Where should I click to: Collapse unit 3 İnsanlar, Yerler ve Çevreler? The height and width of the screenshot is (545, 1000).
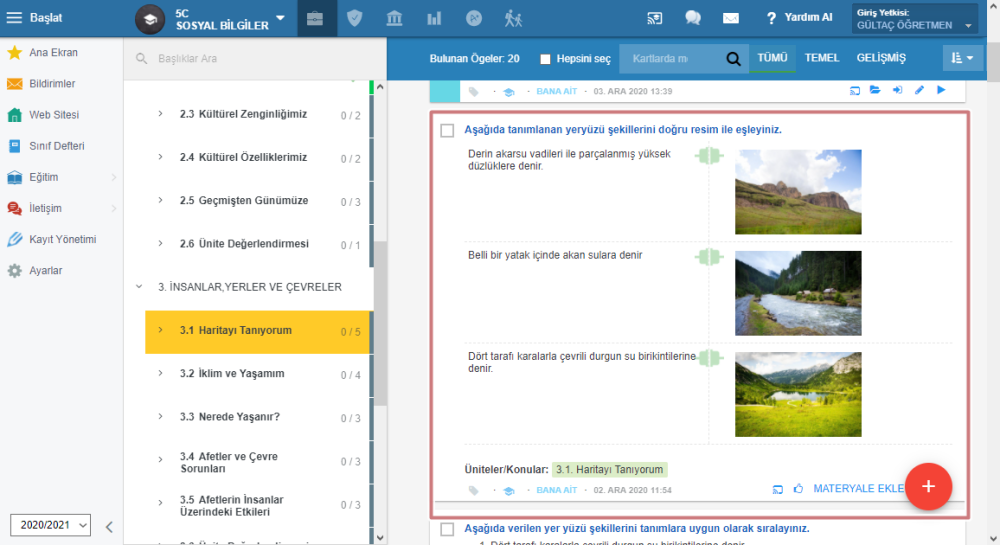pos(138,287)
